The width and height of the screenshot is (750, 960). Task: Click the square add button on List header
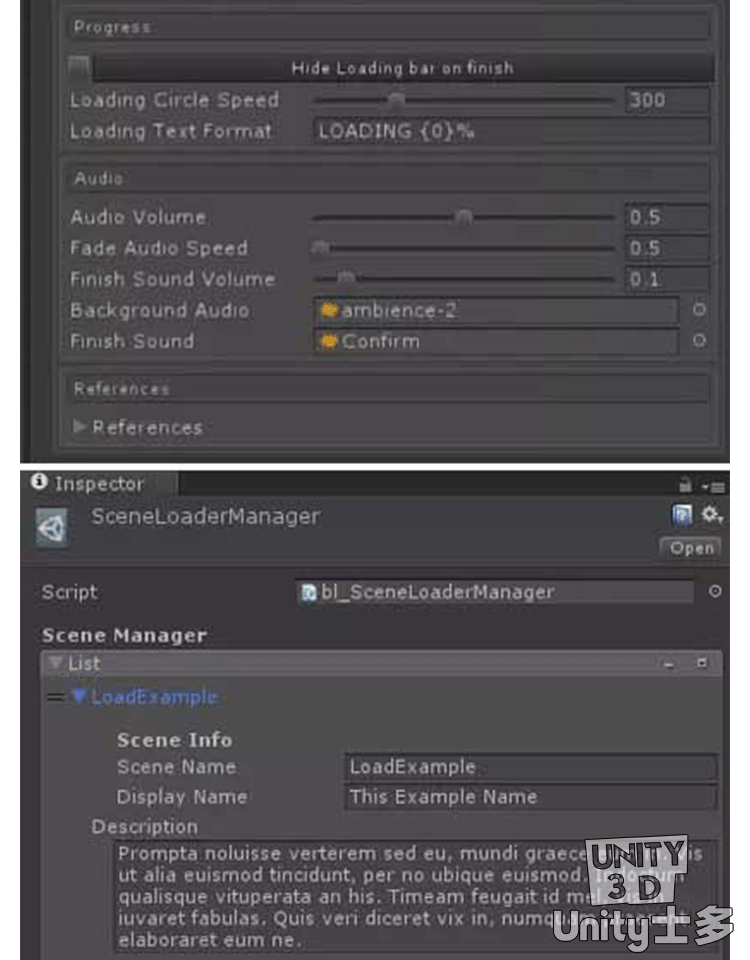pyautogui.click(x=702, y=663)
